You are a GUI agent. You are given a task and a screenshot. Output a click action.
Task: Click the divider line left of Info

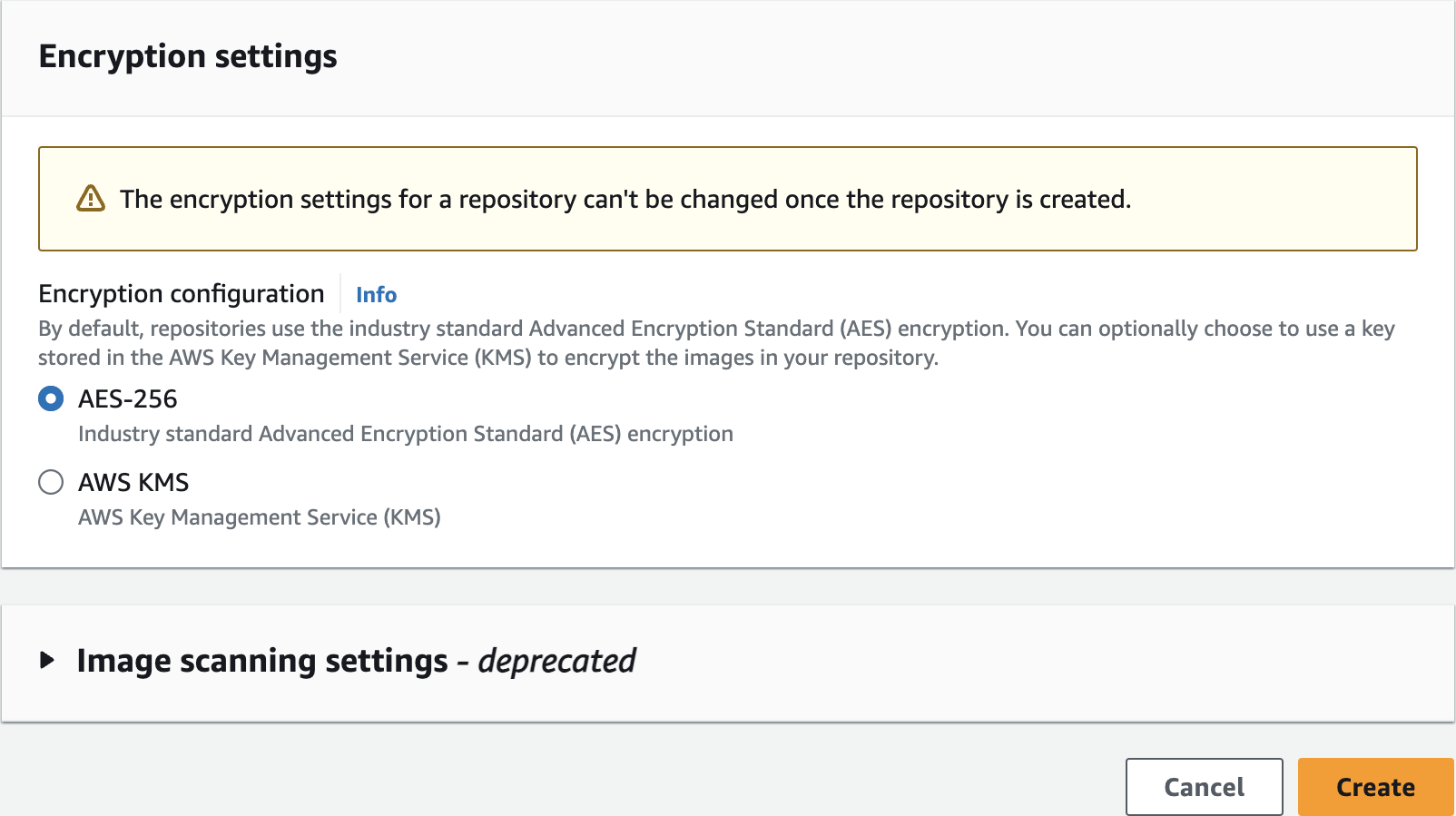click(x=340, y=294)
